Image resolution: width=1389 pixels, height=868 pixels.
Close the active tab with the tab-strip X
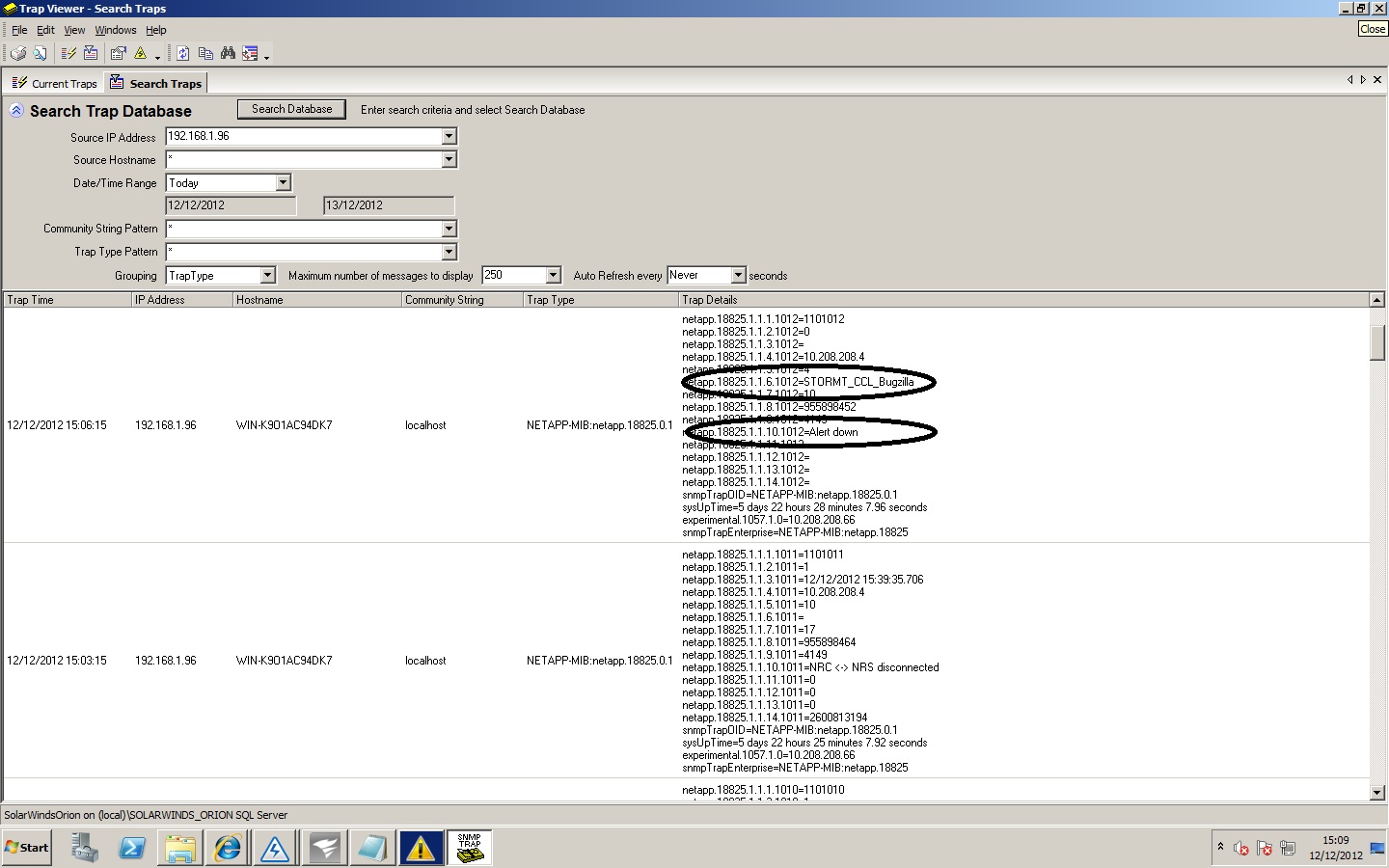(1377, 80)
